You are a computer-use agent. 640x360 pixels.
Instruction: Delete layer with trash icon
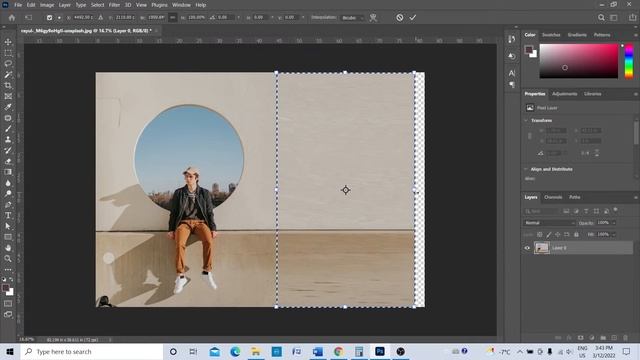point(625,338)
